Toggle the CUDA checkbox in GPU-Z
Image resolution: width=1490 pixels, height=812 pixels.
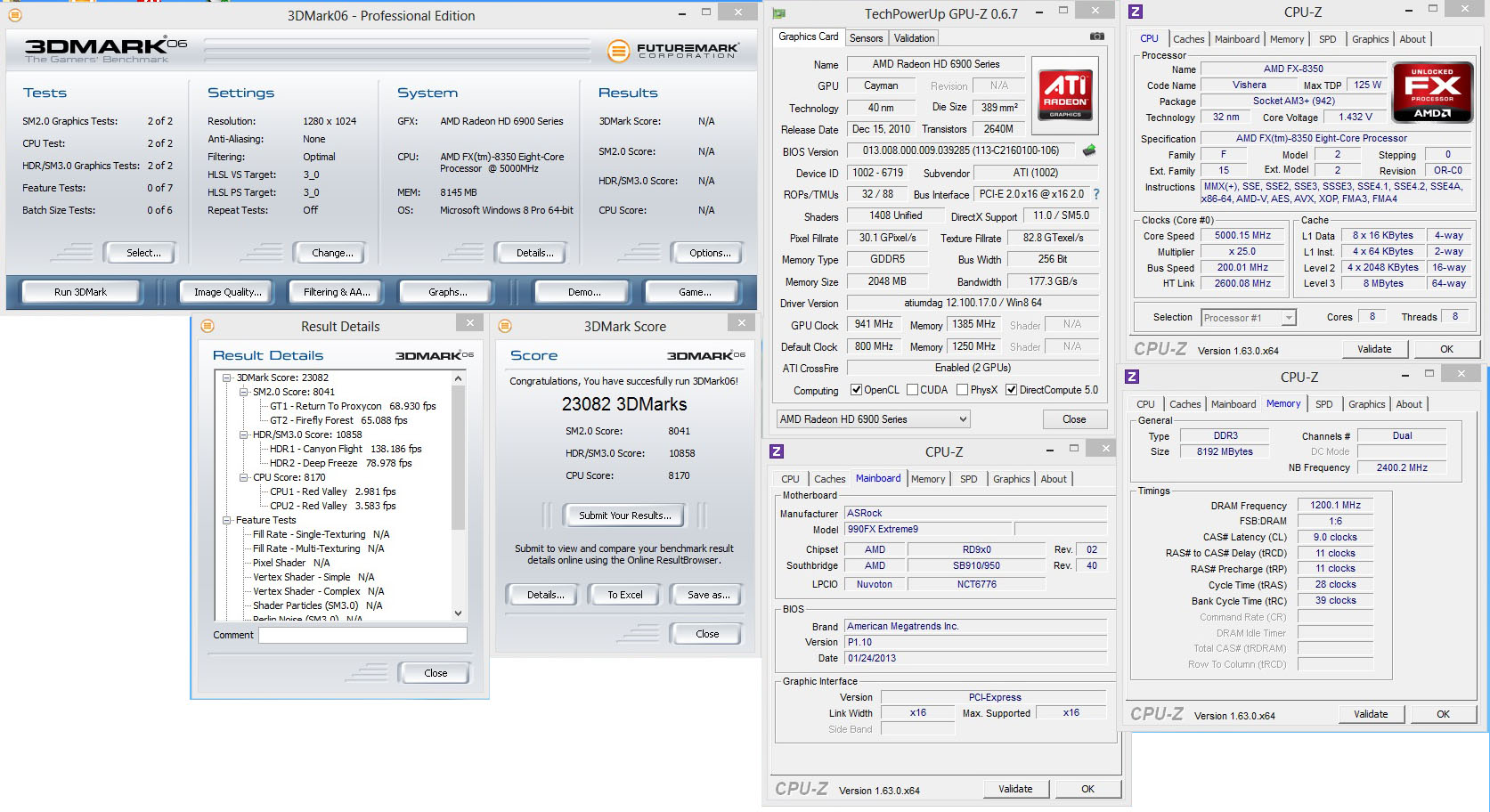[912, 390]
